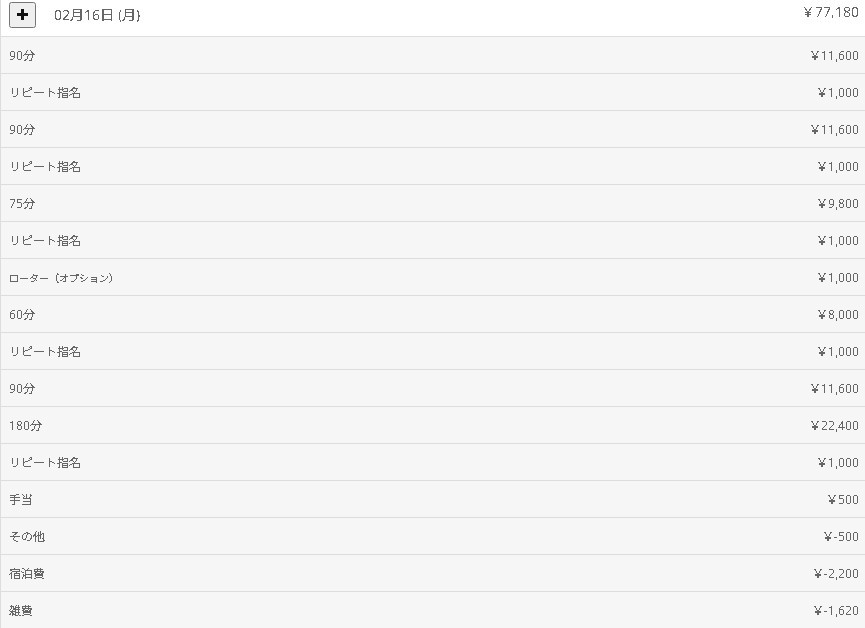
Task: Select the ¥22,400 amount
Action: click(x=834, y=426)
